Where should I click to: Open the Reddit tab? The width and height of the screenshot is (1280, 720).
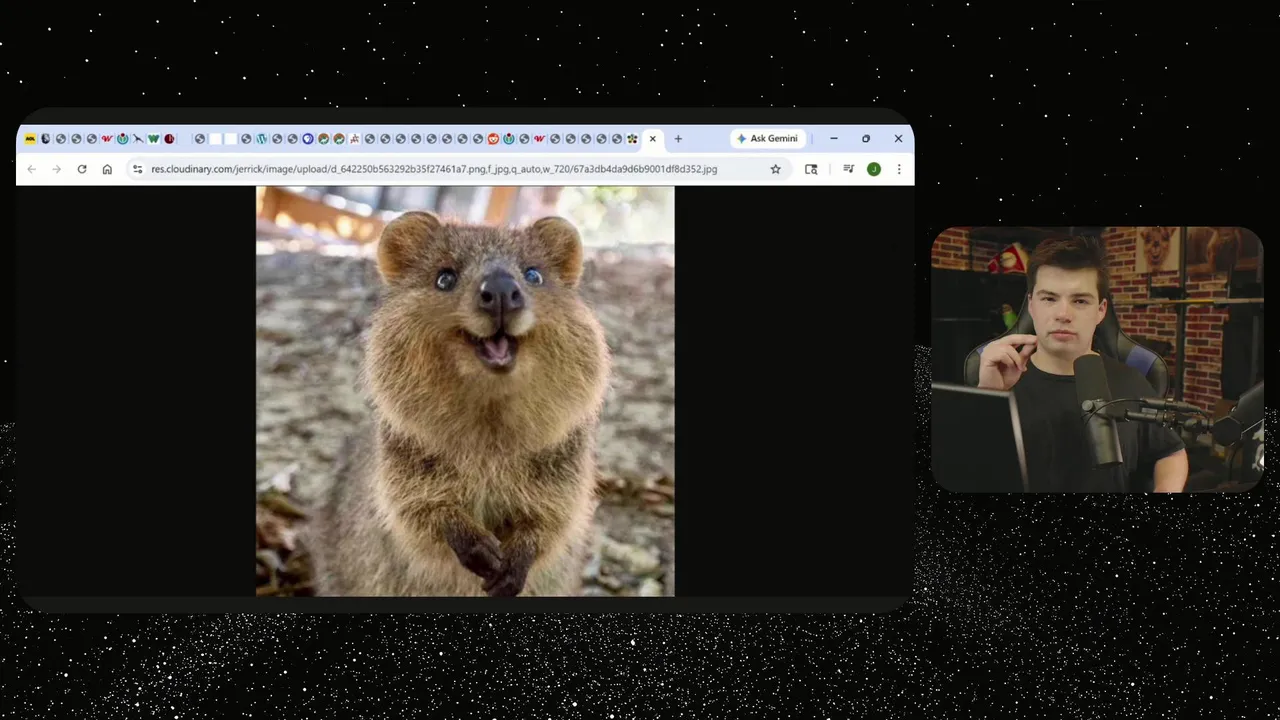point(493,139)
